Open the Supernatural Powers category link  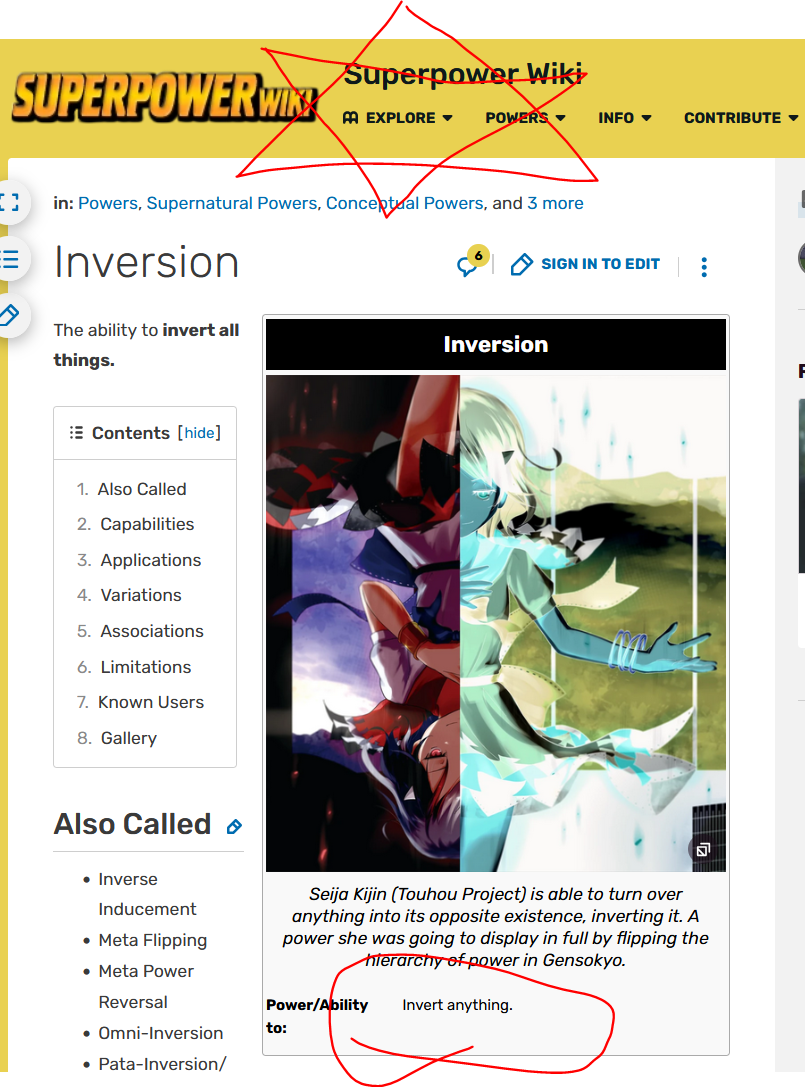click(x=232, y=203)
